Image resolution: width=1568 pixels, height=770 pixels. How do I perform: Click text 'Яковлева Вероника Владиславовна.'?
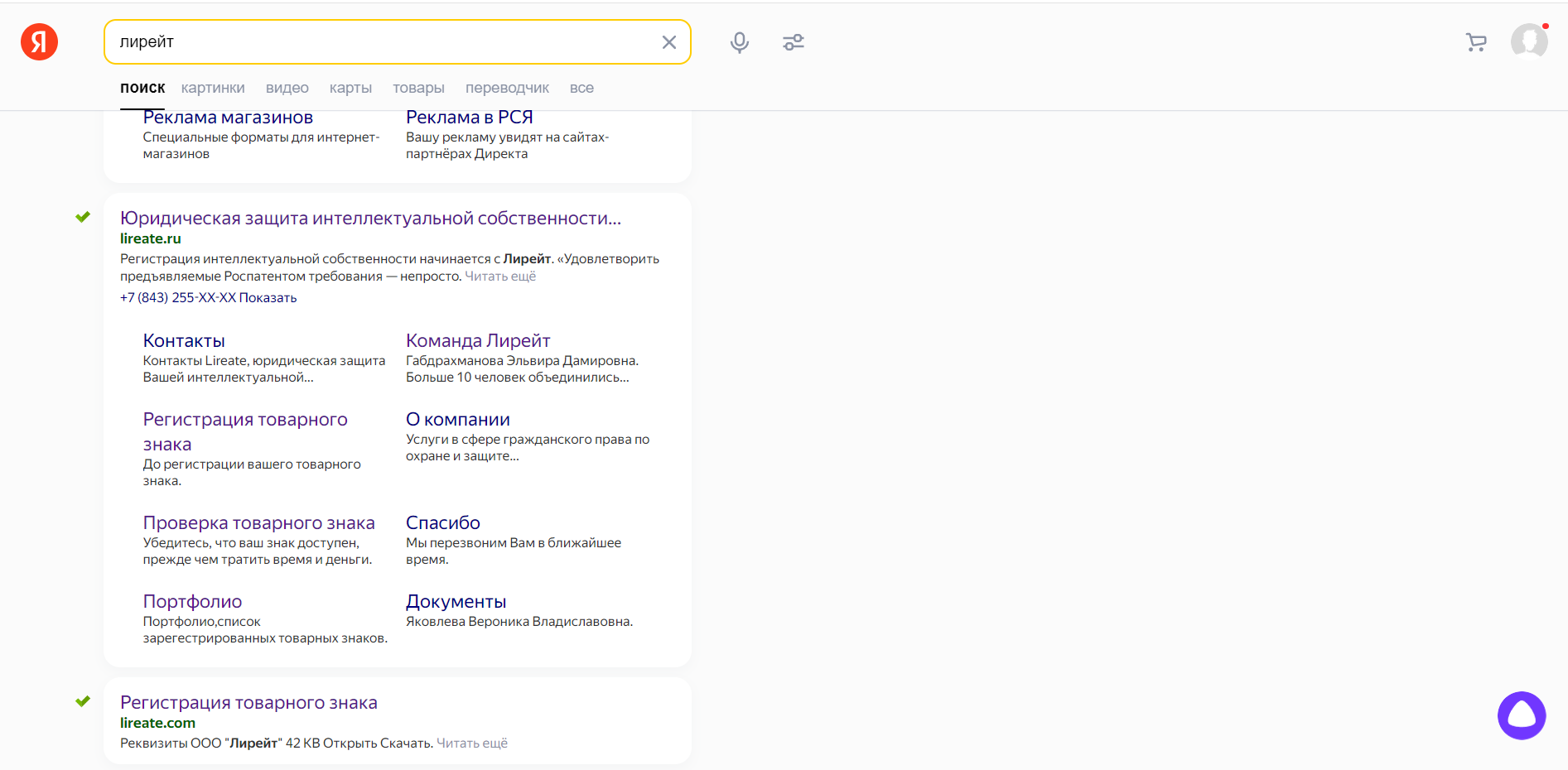pos(519,622)
